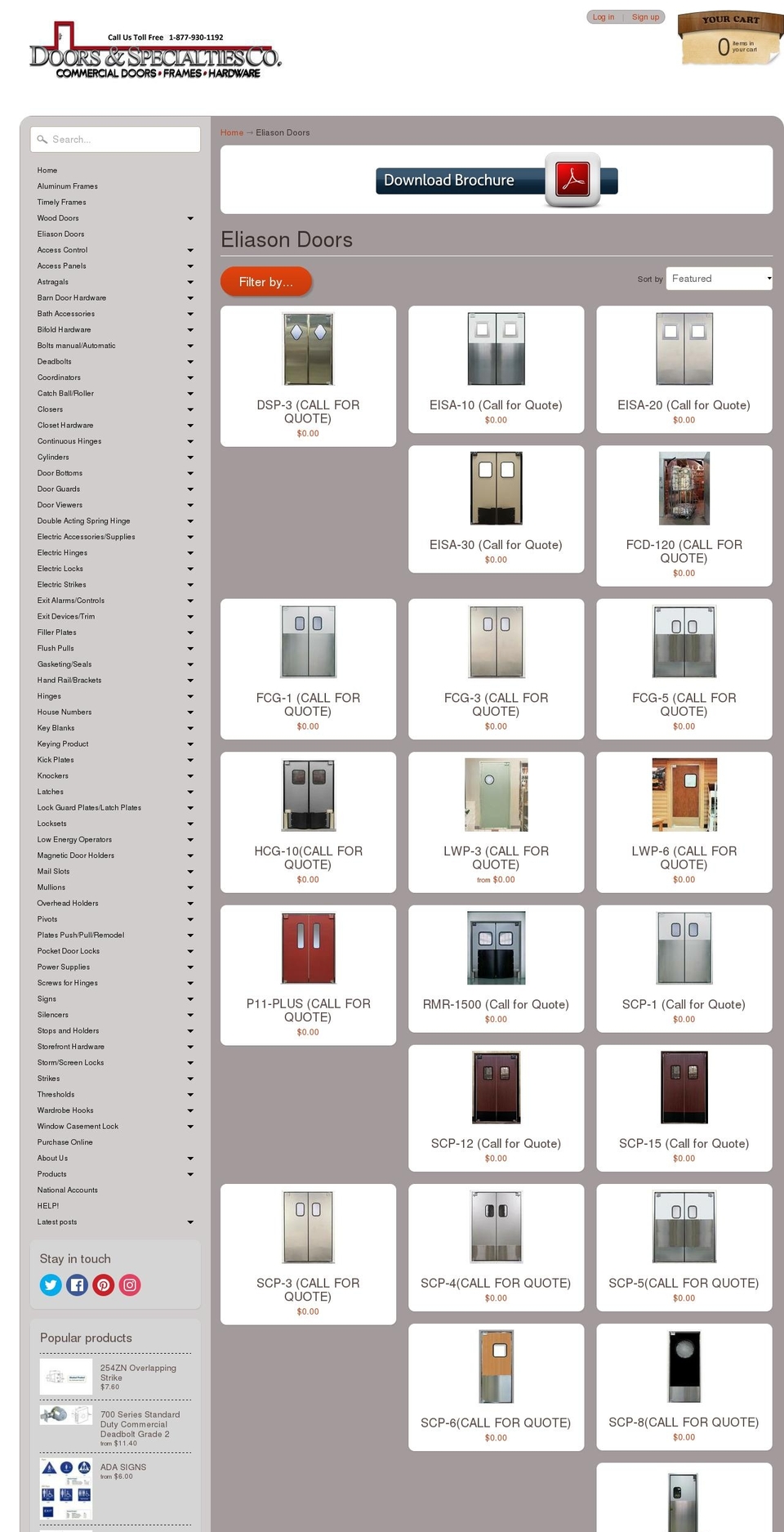This screenshot has width=784, height=1532.
Task: Open HCG-10 door product image
Action: 308,795
